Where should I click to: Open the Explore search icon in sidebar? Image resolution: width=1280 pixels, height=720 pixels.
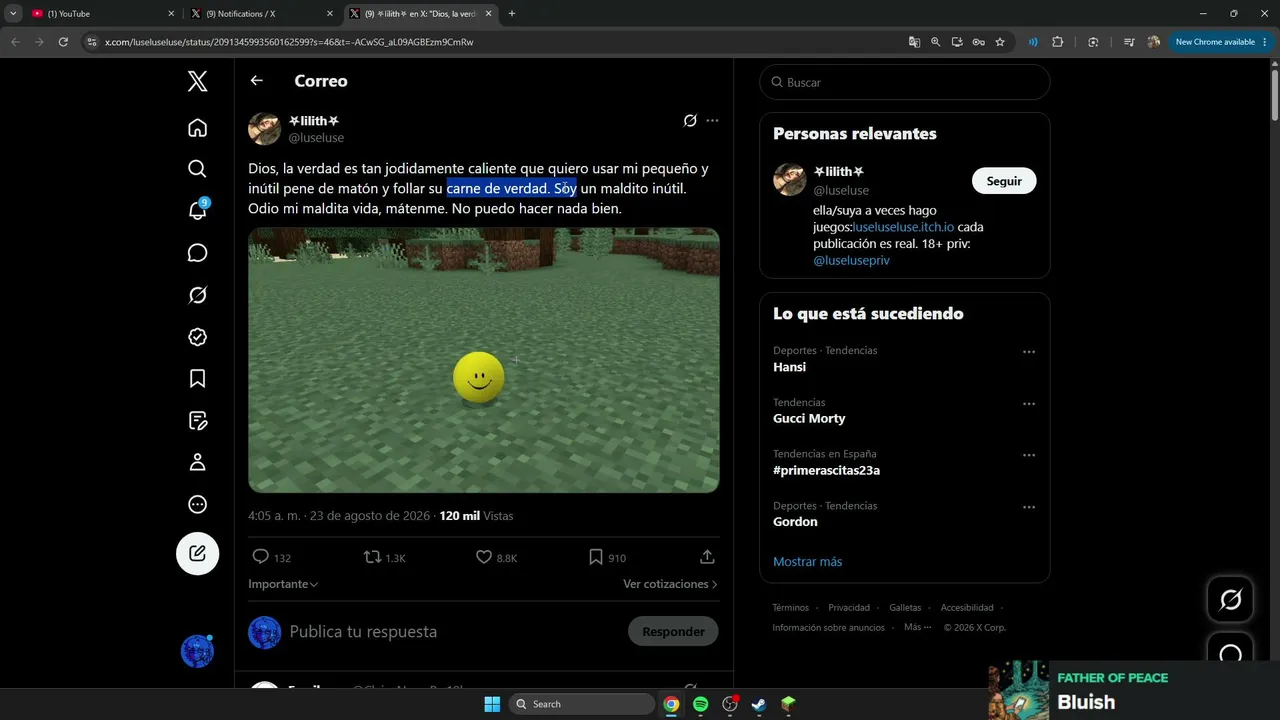[x=198, y=169]
